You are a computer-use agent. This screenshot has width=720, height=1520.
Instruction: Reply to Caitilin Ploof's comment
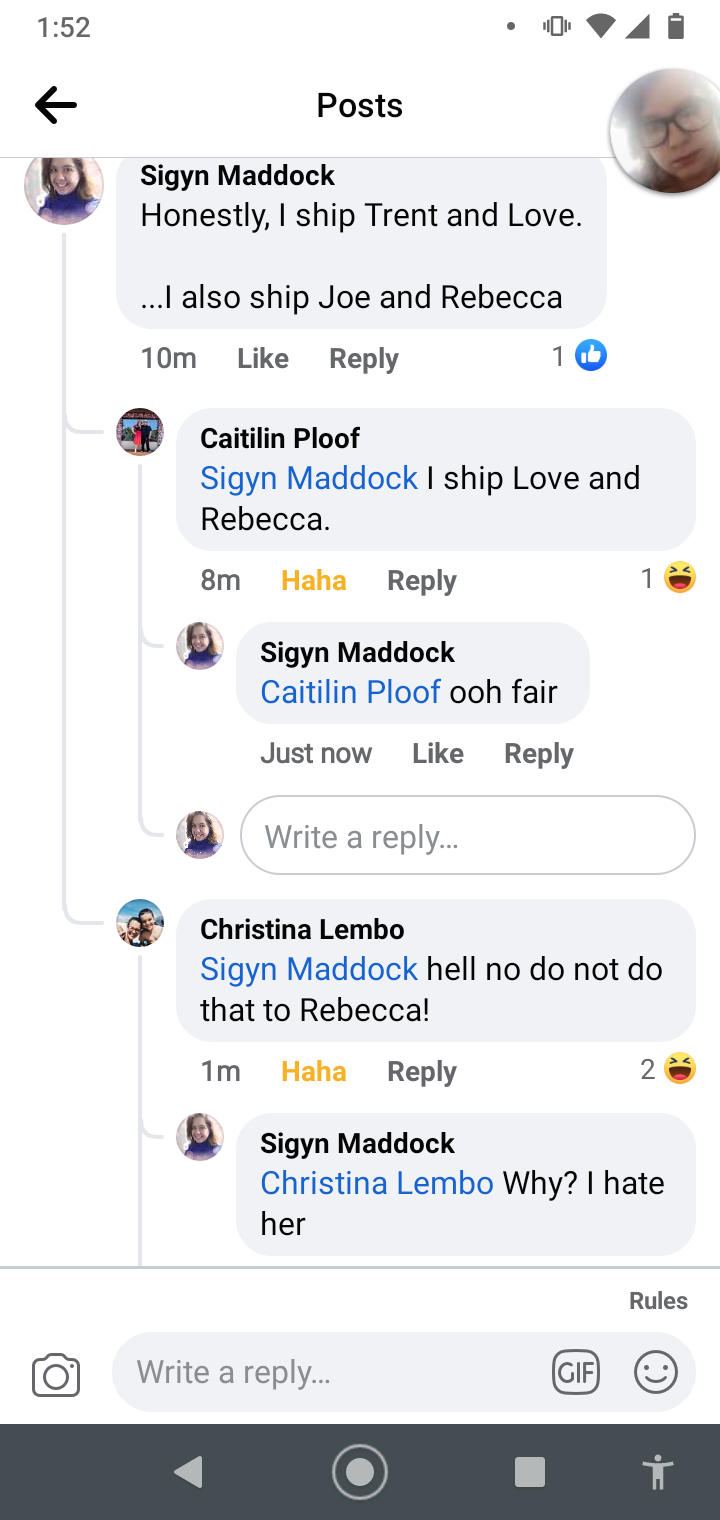[422, 581]
